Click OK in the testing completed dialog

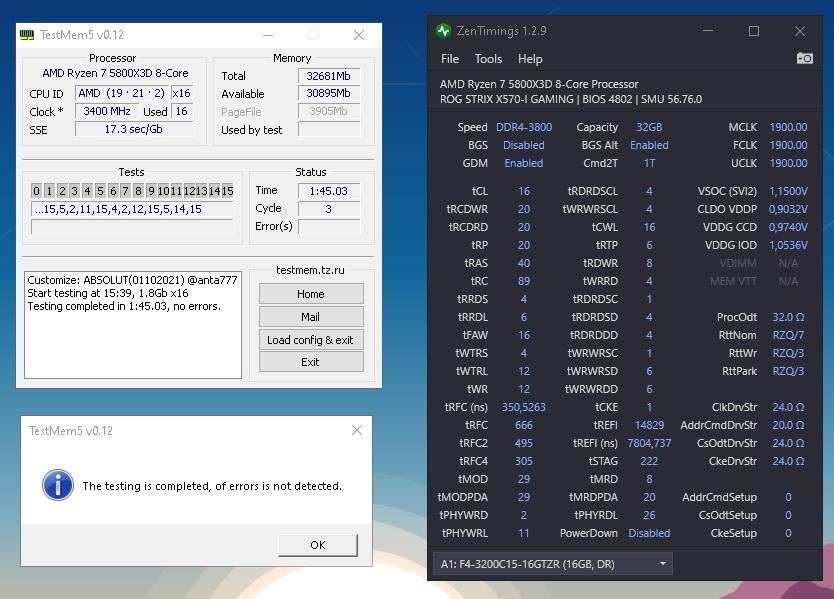pos(318,545)
